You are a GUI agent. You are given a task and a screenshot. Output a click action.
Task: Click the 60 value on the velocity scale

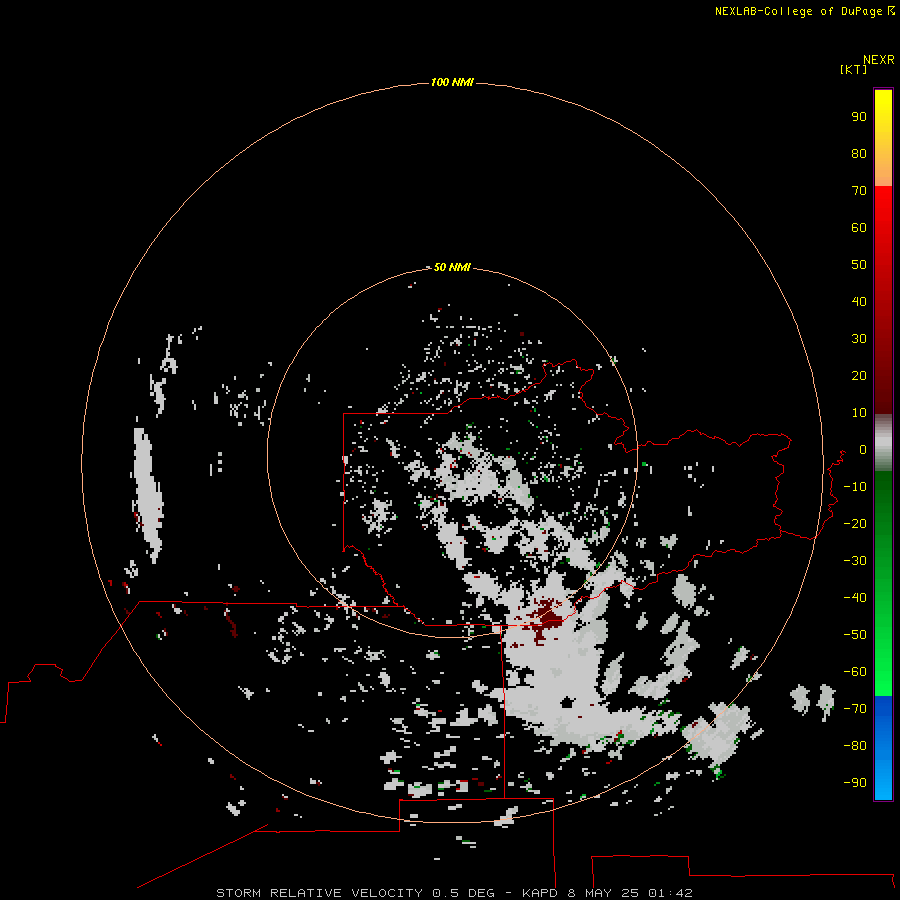[x=859, y=227]
